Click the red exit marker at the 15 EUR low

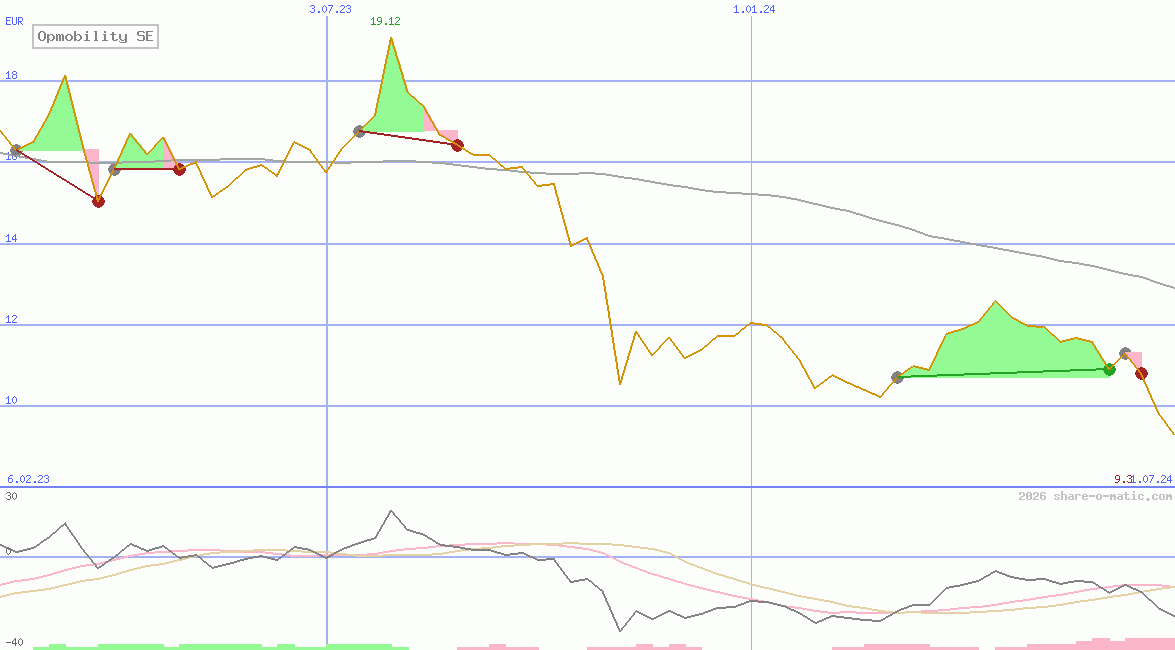pyautogui.click(x=98, y=201)
